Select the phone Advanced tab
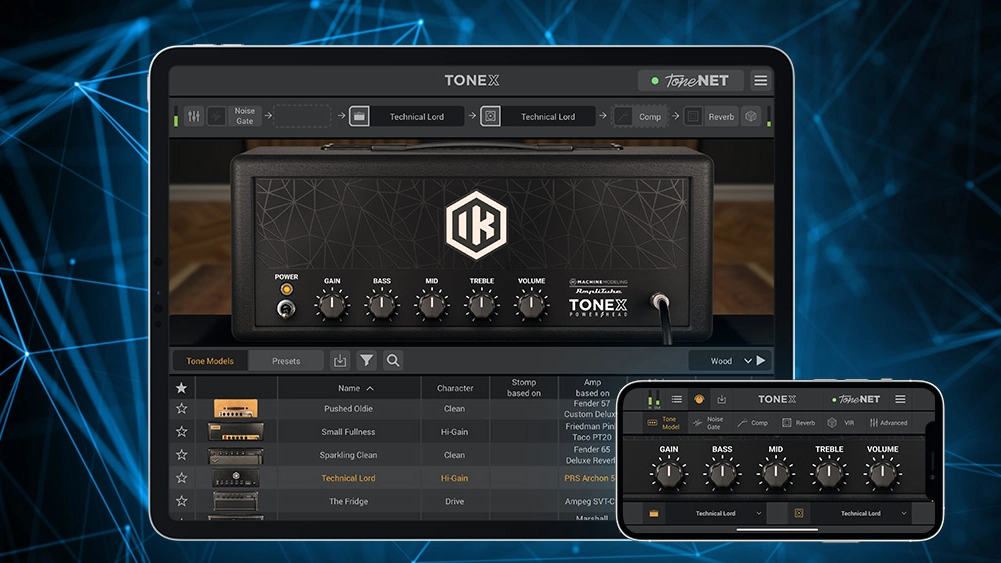This screenshot has height=563, width=1001. click(x=888, y=423)
